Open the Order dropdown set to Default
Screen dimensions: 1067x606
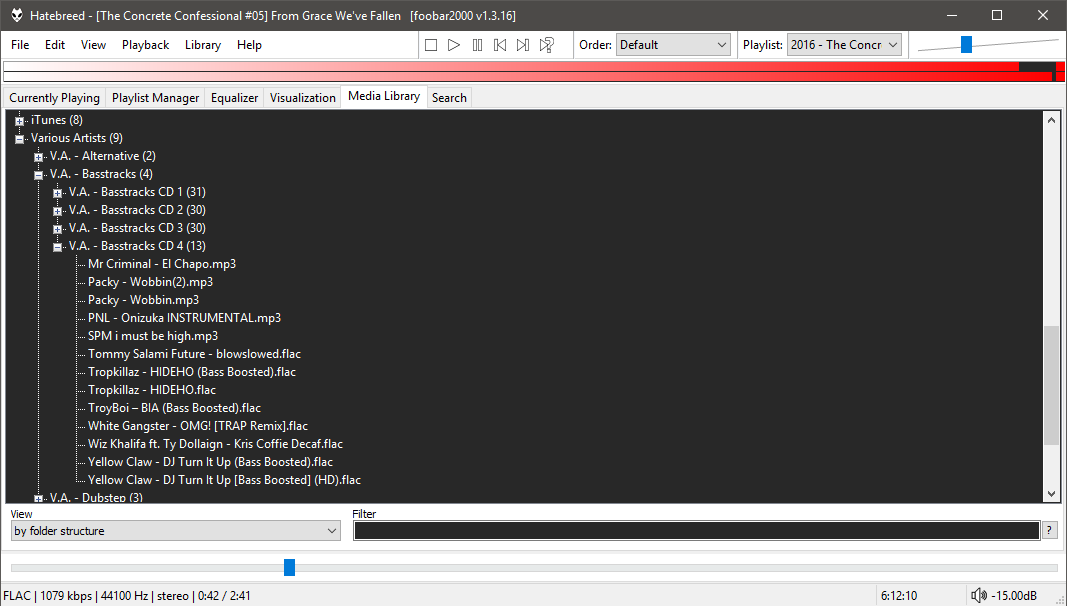point(673,45)
